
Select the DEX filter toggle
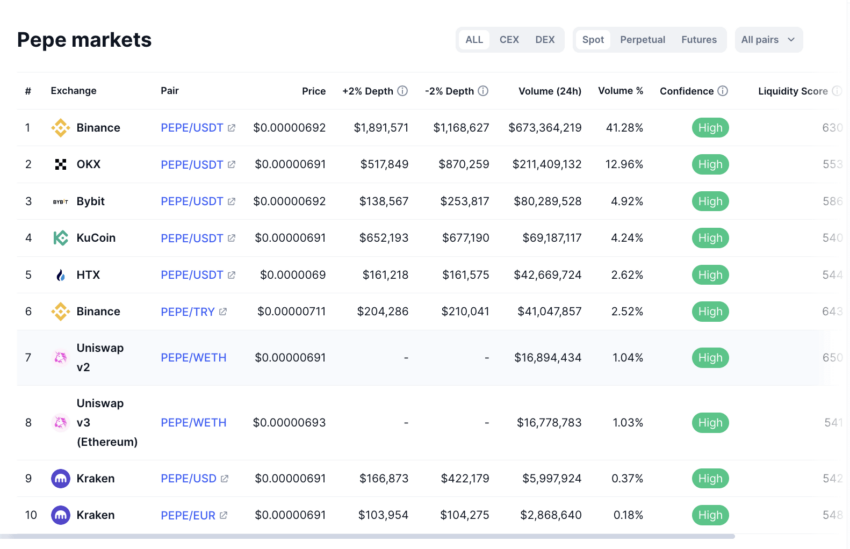545,40
